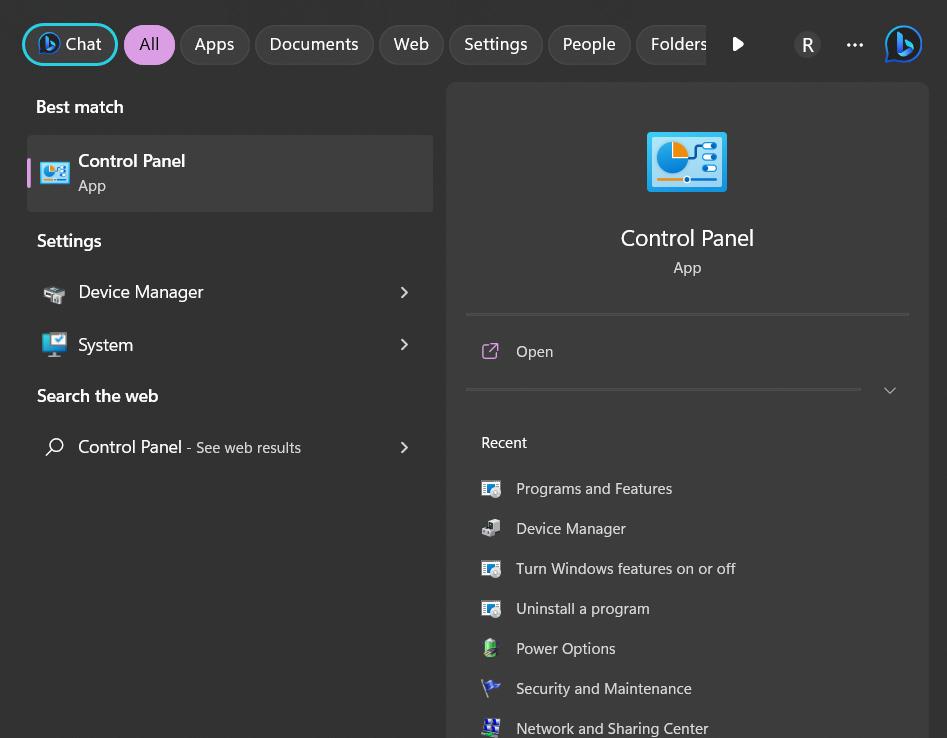The height and width of the screenshot is (738, 947).
Task: Click the Control Panel title in the preview pane
Action: (687, 239)
